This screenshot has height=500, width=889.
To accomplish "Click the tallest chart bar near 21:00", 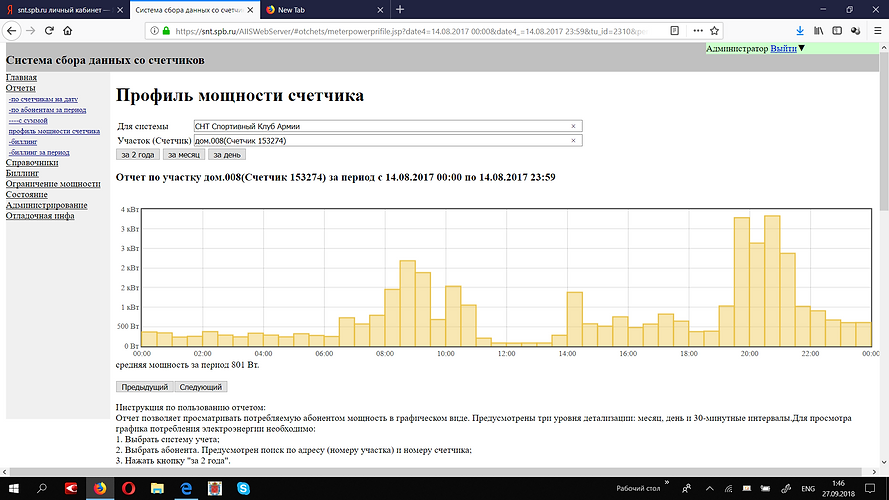I will (772, 281).
